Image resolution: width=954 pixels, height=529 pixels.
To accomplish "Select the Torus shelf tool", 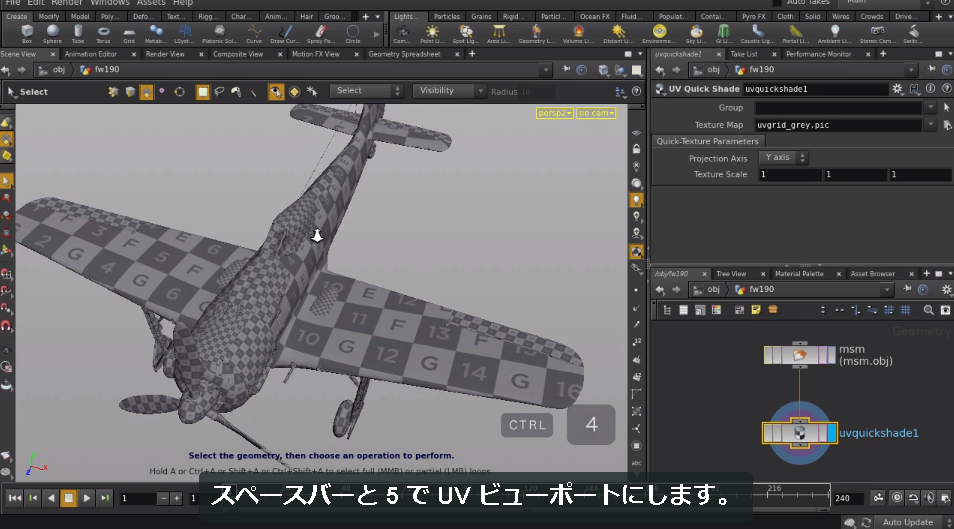I will click(x=103, y=34).
